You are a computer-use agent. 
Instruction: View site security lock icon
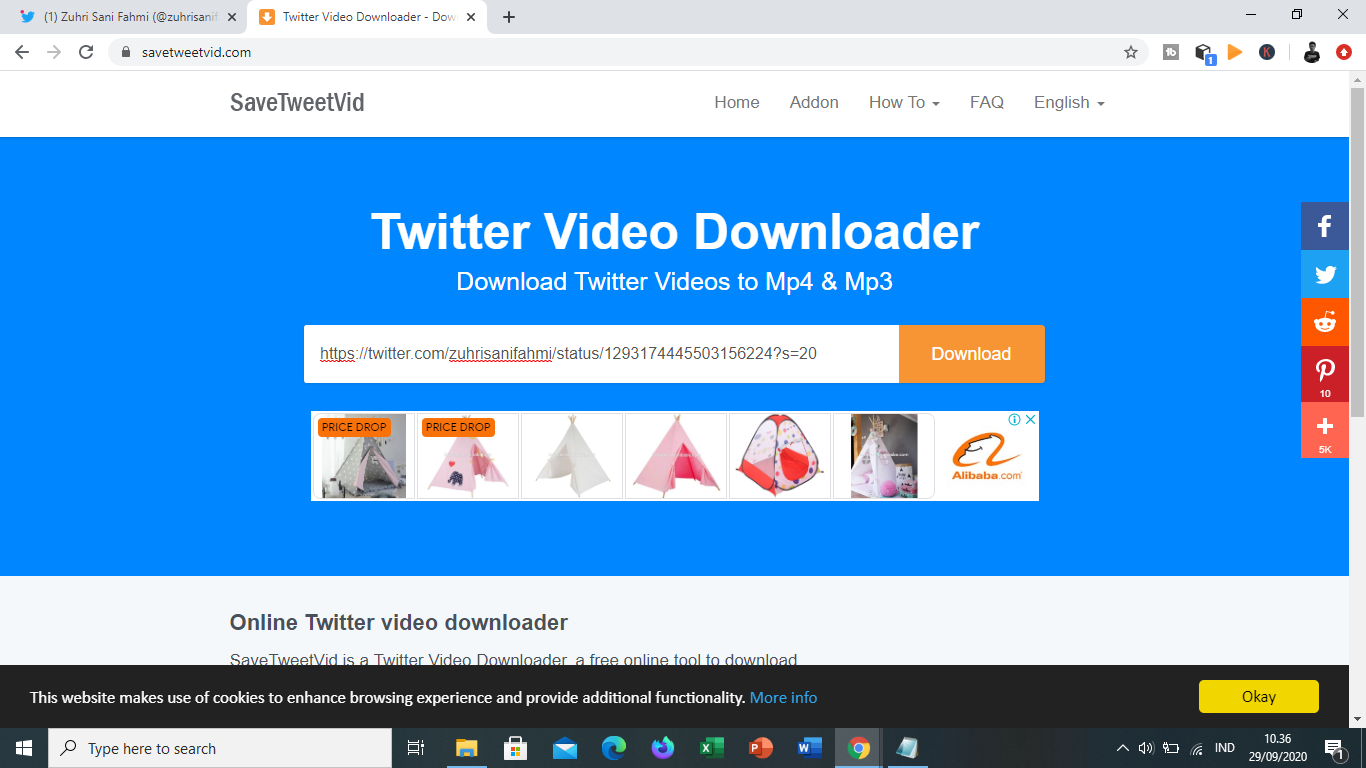pos(126,52)
